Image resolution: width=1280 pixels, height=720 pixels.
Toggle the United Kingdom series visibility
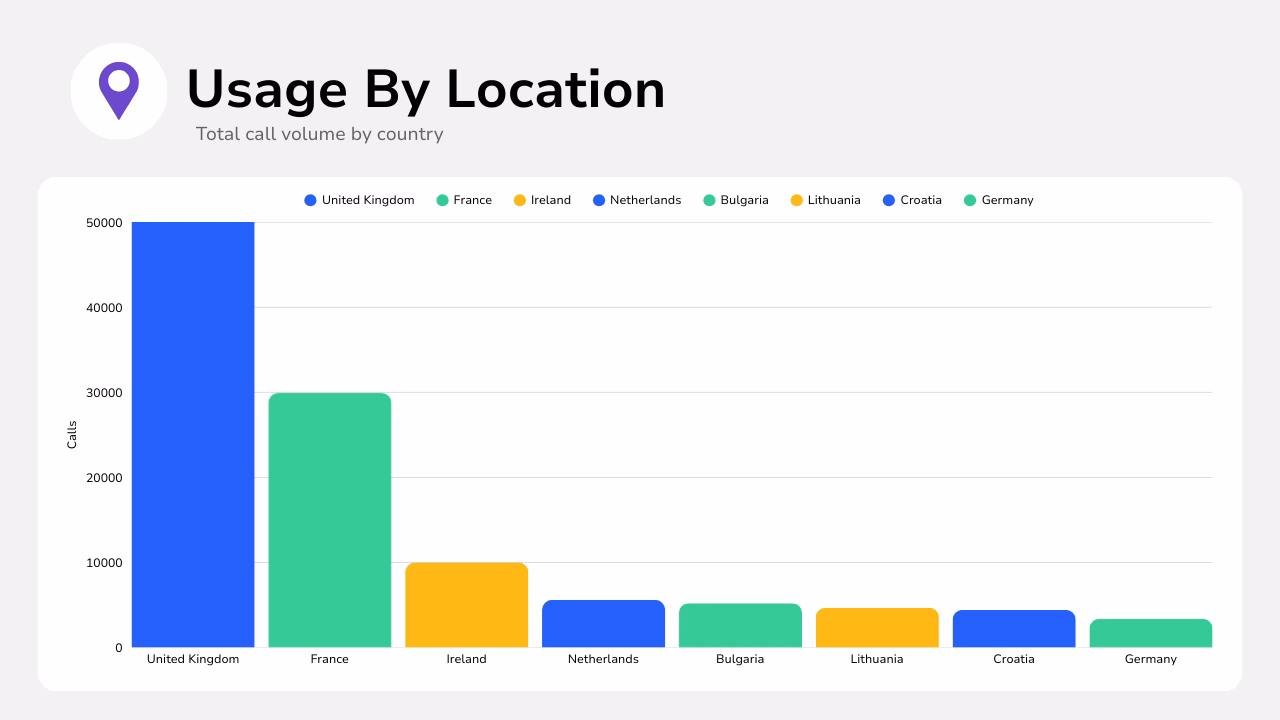click(x=359, y=200)
